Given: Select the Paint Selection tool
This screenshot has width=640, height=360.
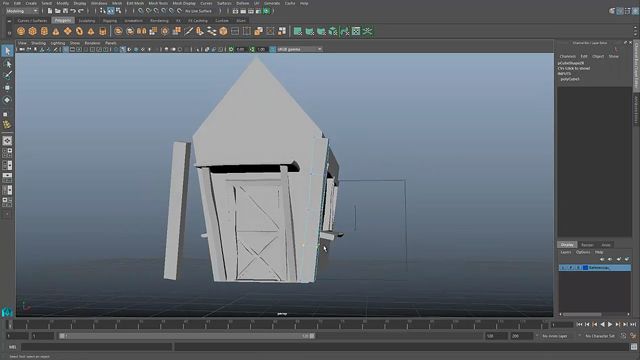Looking at the screenshot, I should (7, 75).
